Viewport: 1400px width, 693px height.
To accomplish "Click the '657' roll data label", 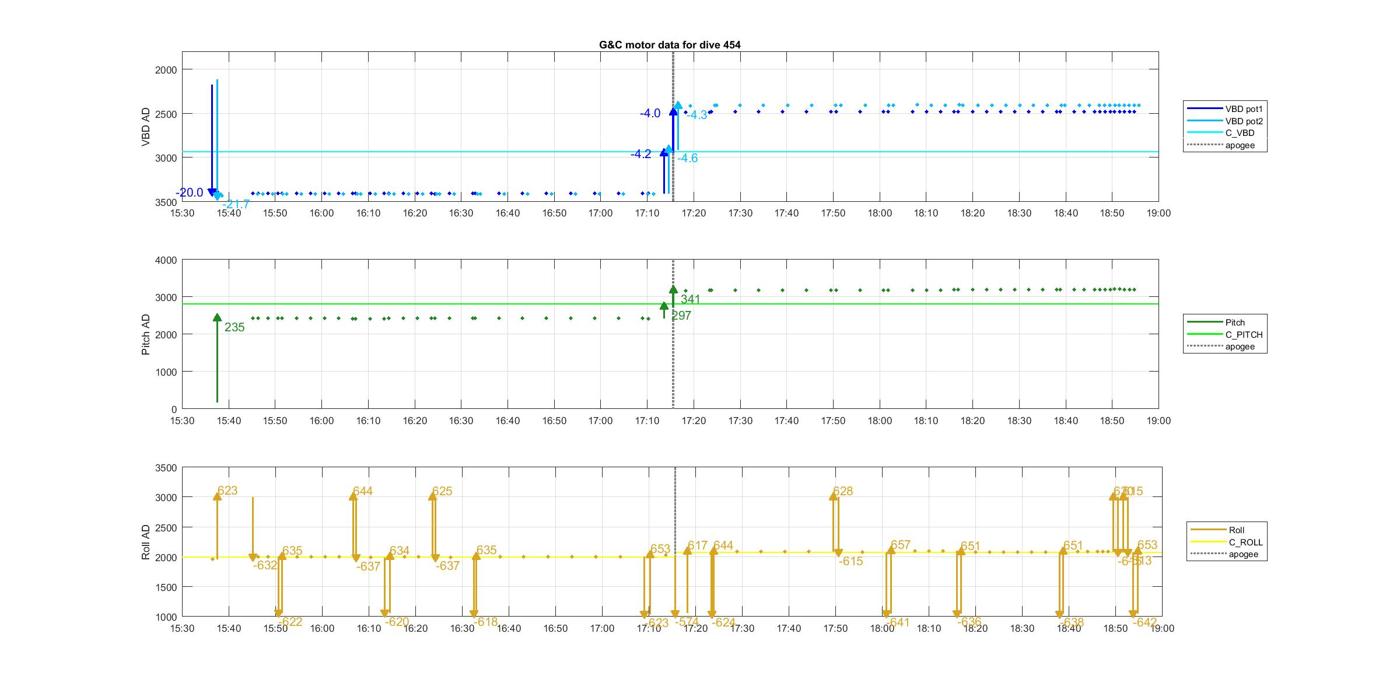I will click(x=900, y=545).
